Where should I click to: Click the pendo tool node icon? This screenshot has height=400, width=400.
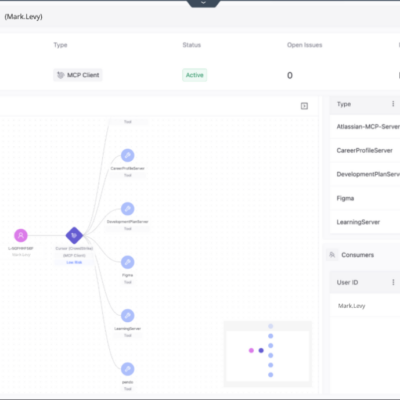(x=127, y=369)
